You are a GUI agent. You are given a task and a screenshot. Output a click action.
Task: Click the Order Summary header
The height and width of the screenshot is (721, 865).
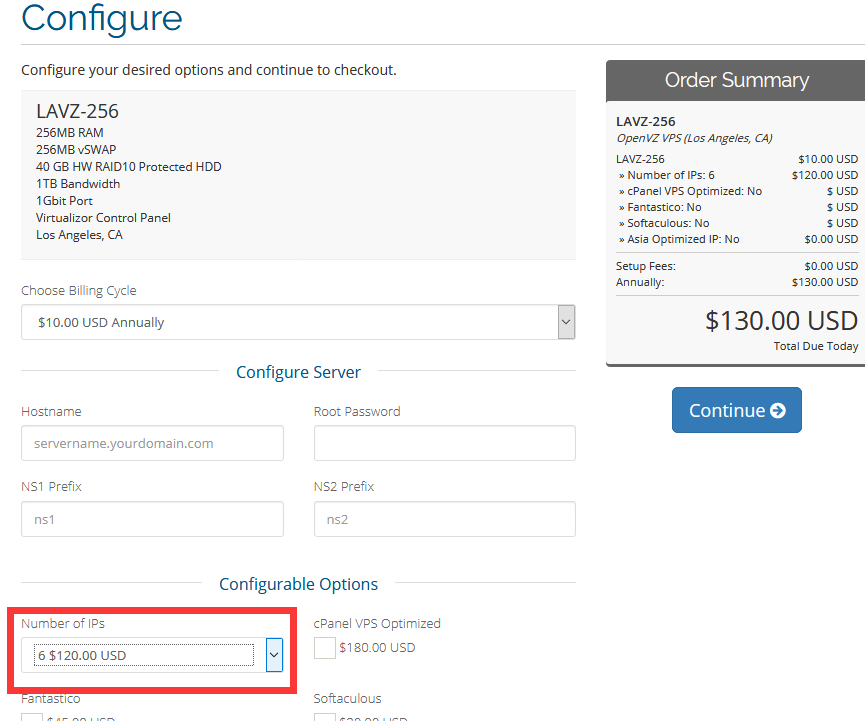736,80
